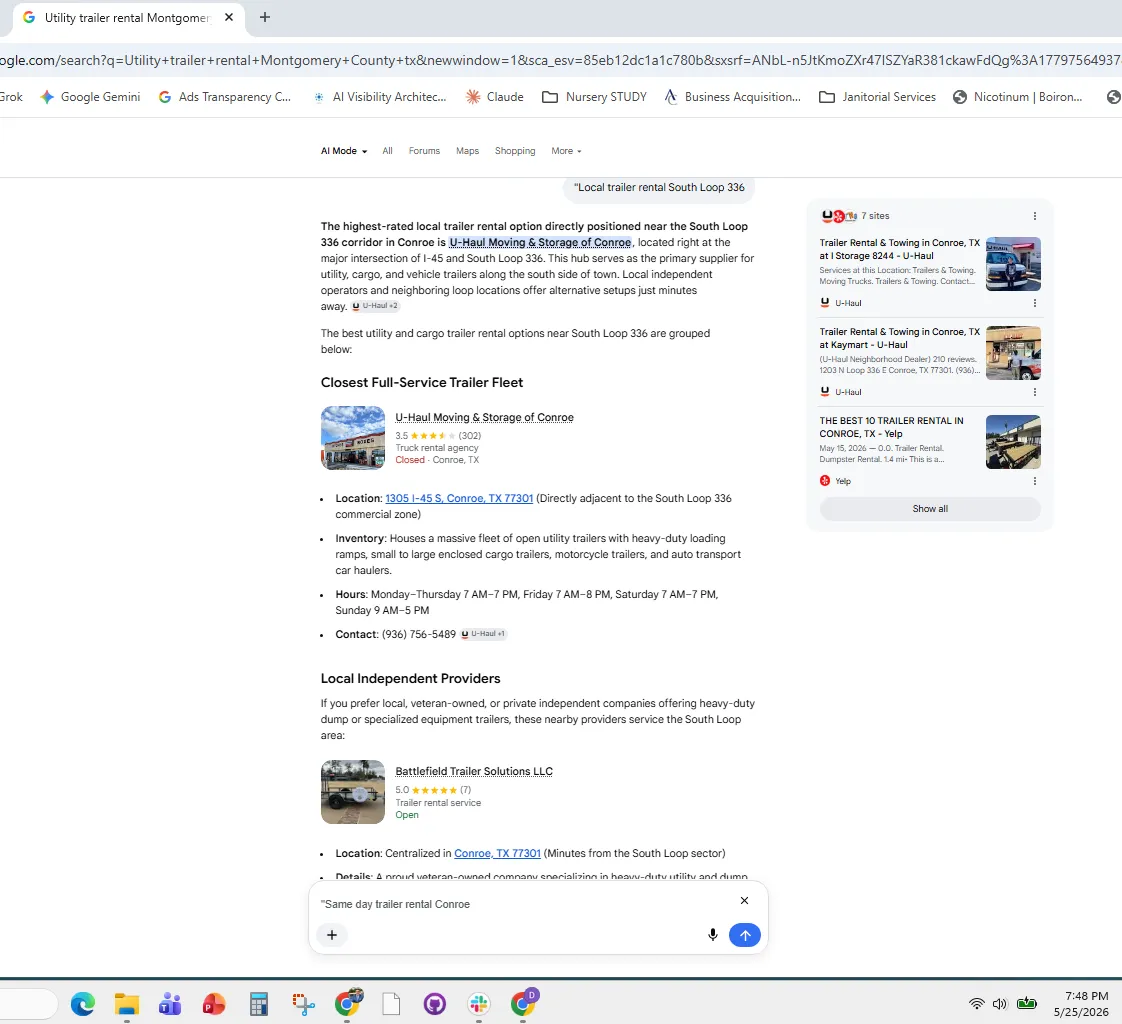The image size is (1122, 1024).
Task: Open address 1305 I-45 S, Conroe link
Action: [x=459, y=498]
